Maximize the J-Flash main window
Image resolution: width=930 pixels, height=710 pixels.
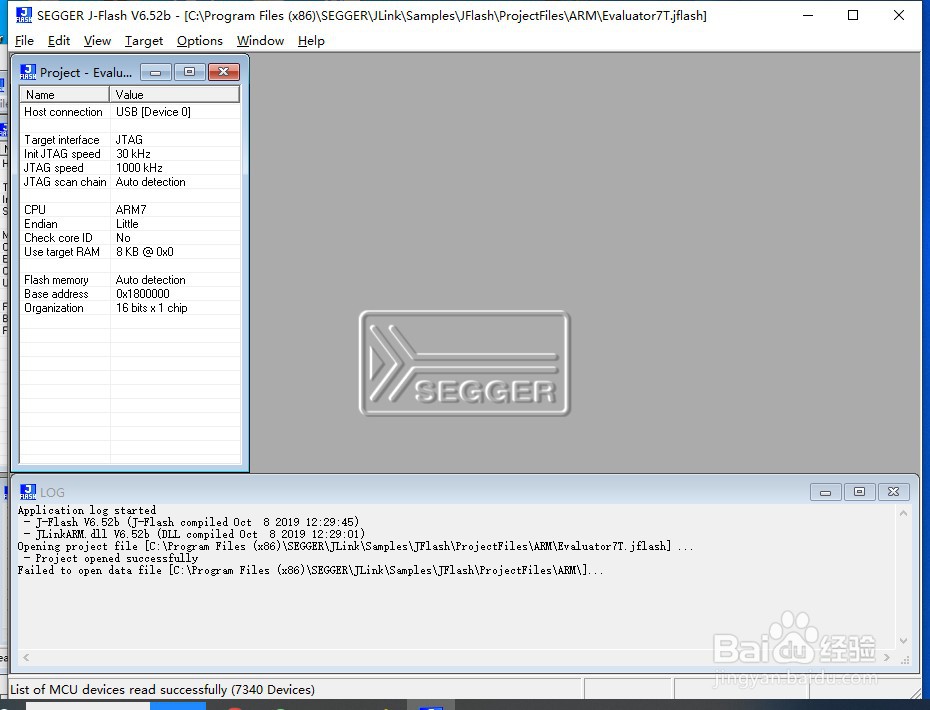853,15
